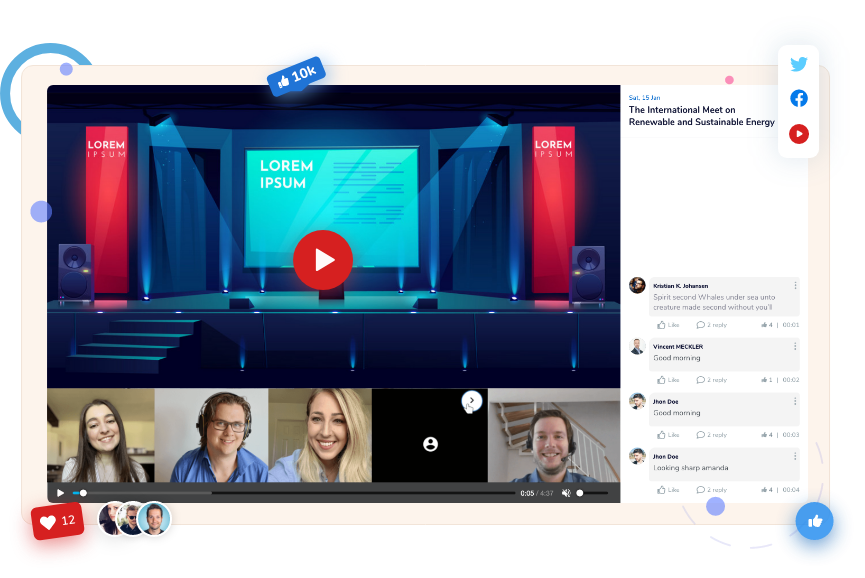
Task: Open replies on Jhon Doe's Good morning comment
Action: [x=711, y=435]
